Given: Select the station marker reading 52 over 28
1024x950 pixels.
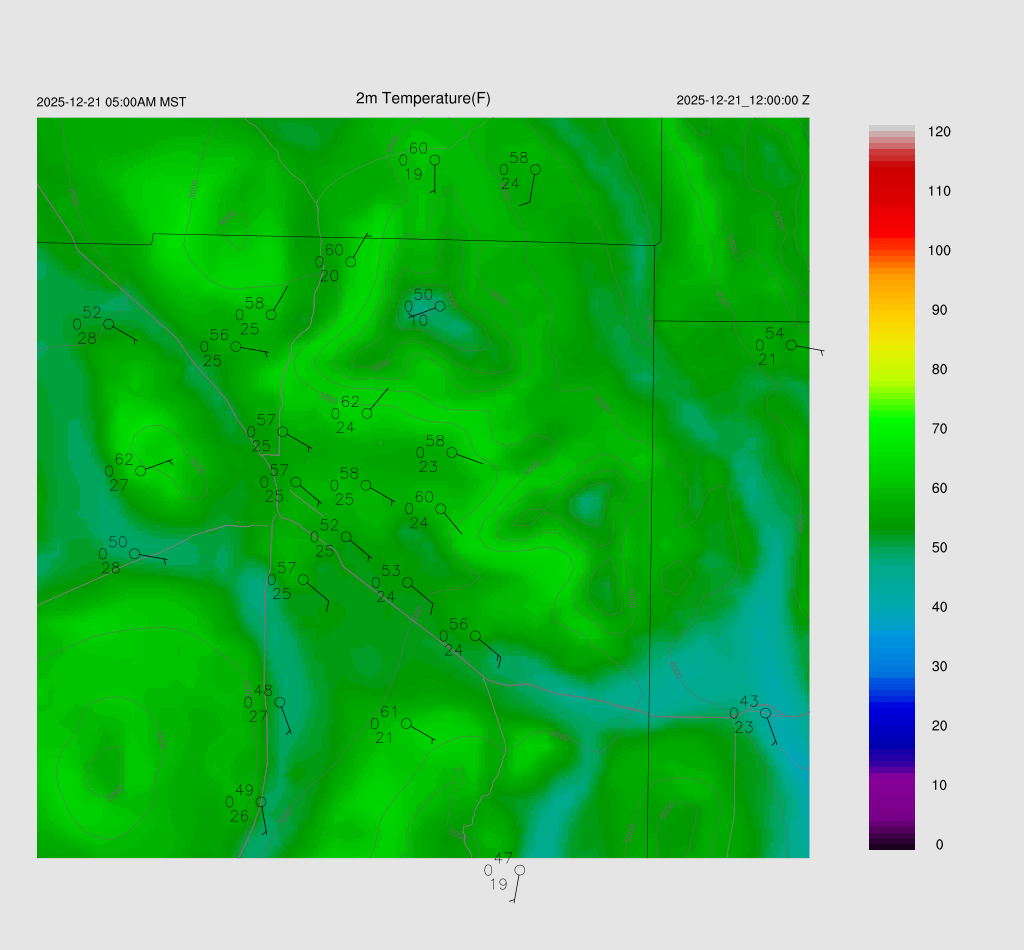Looking at the screenshot, I should 108,324.
